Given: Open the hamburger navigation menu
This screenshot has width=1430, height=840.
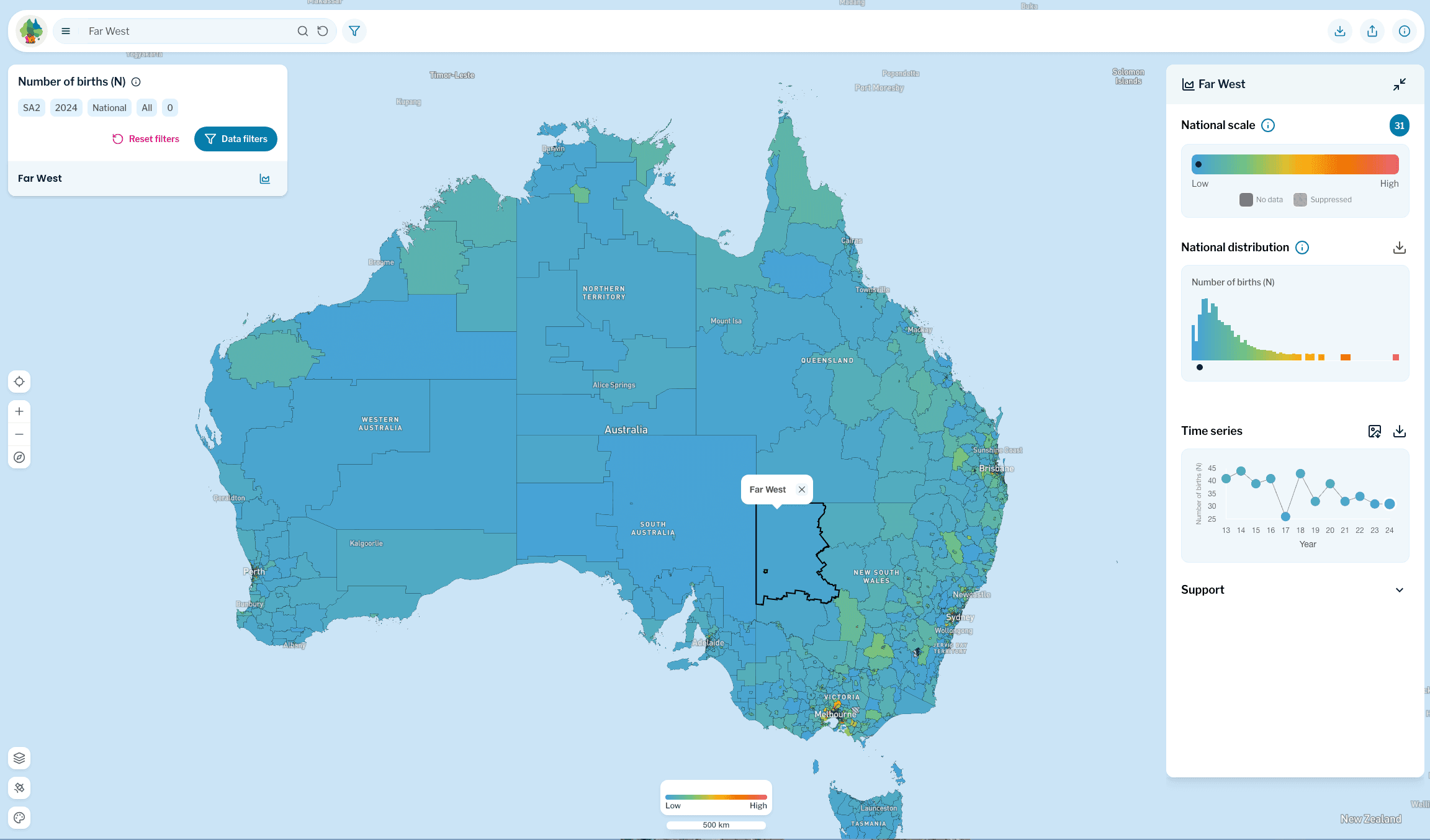Looking at the screenshot, I should click(65, 30).
